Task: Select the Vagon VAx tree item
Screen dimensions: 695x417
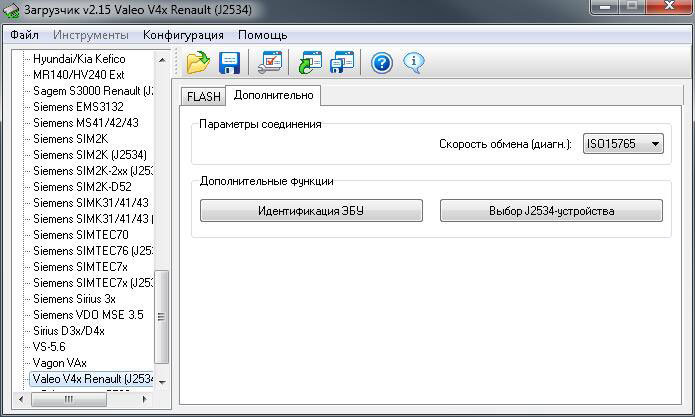Action: (60, 363)
